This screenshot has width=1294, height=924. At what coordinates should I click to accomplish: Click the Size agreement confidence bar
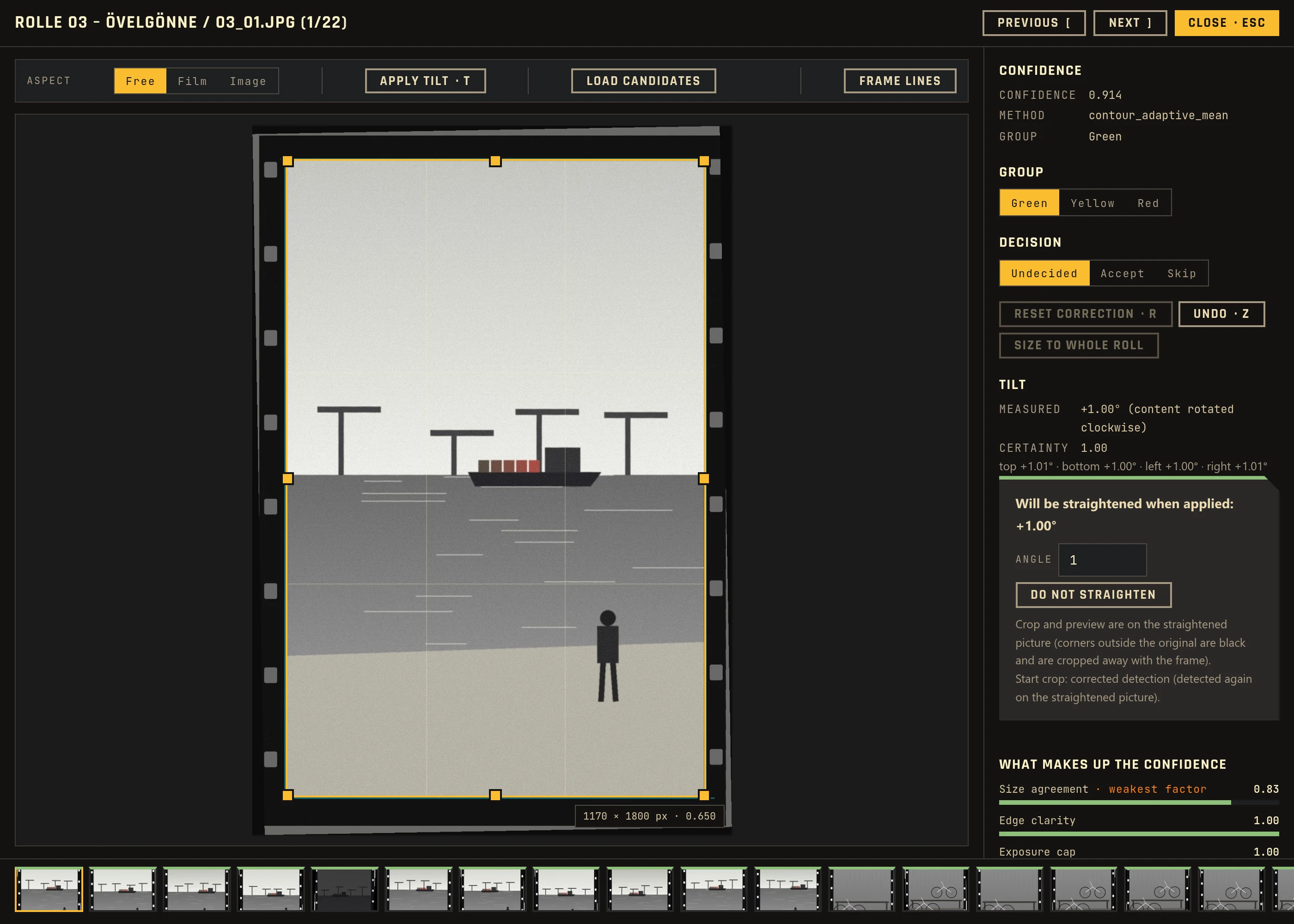pos(1139,802)
